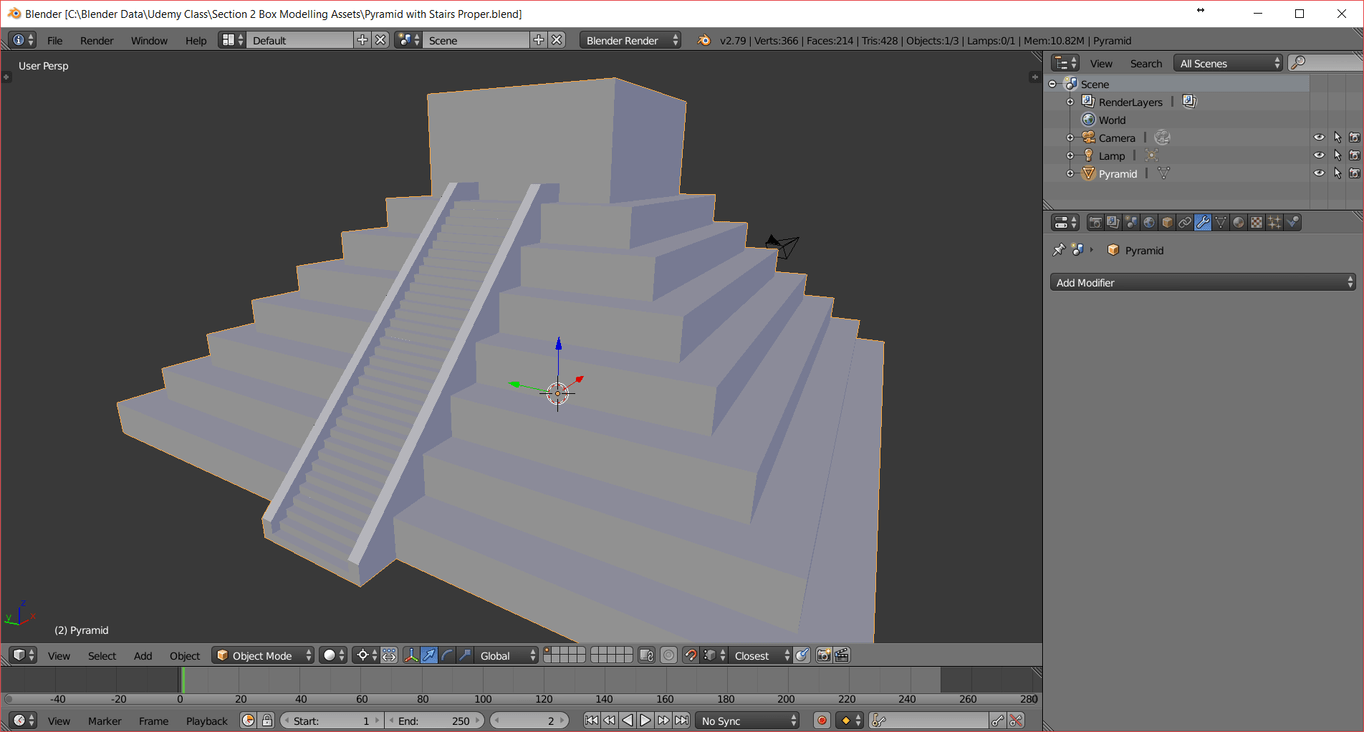This screenshot has width=1364, height=732.
Task: Toggle Camera visibility eye in outliner
Action: point(1319,138)
